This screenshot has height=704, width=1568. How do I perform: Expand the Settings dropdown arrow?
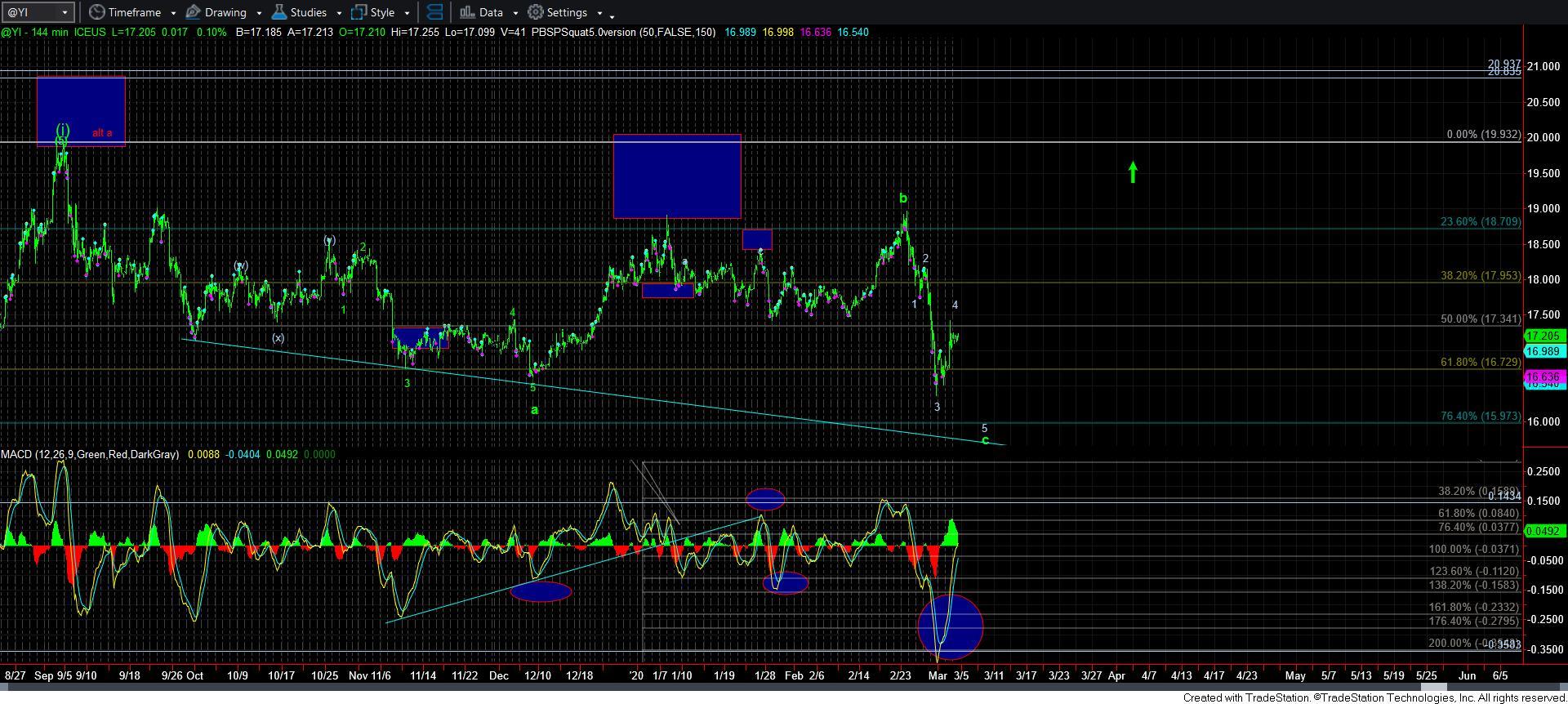[599, 13]
